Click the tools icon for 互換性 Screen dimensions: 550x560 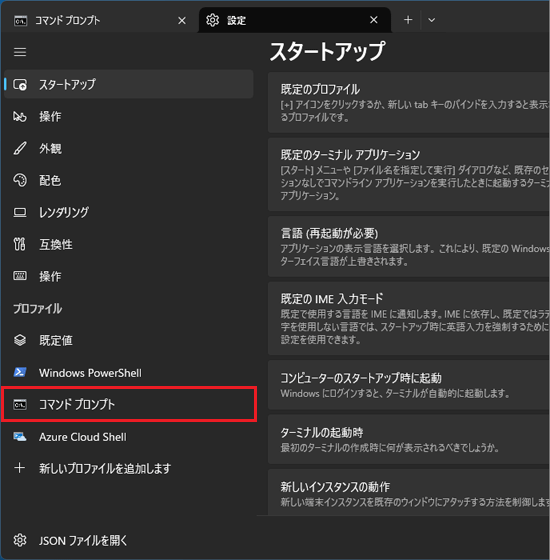point(20,244)
